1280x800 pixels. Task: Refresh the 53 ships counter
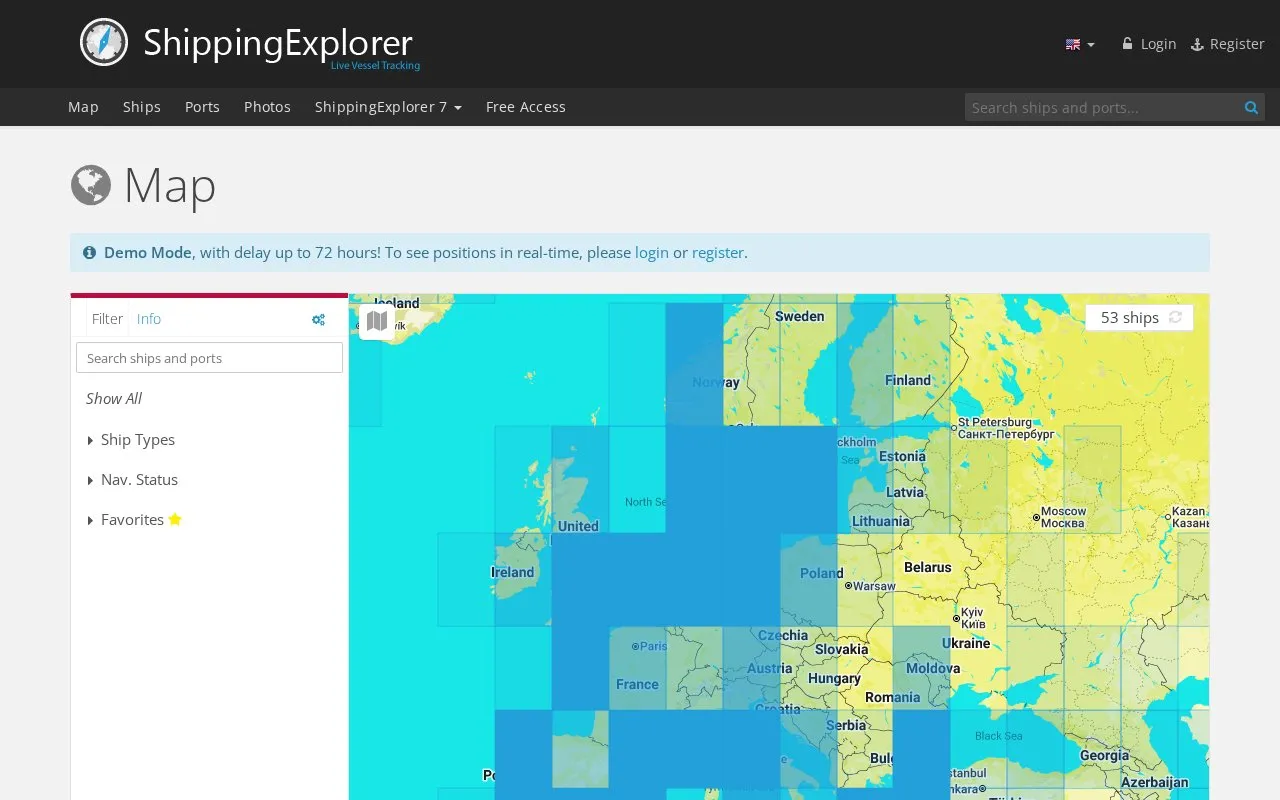point(1176,317)
